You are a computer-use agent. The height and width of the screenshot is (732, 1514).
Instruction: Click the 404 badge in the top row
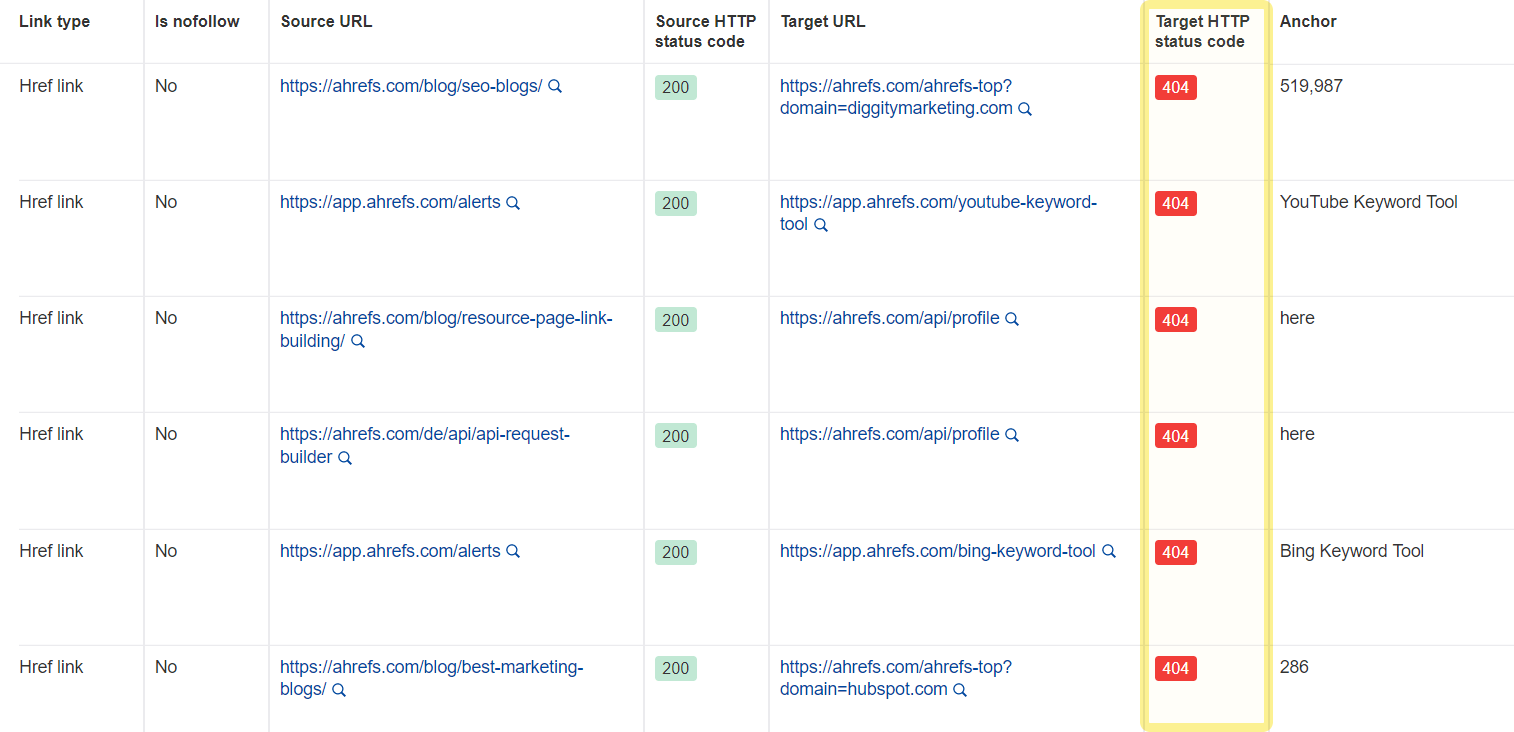[1175, 87]
